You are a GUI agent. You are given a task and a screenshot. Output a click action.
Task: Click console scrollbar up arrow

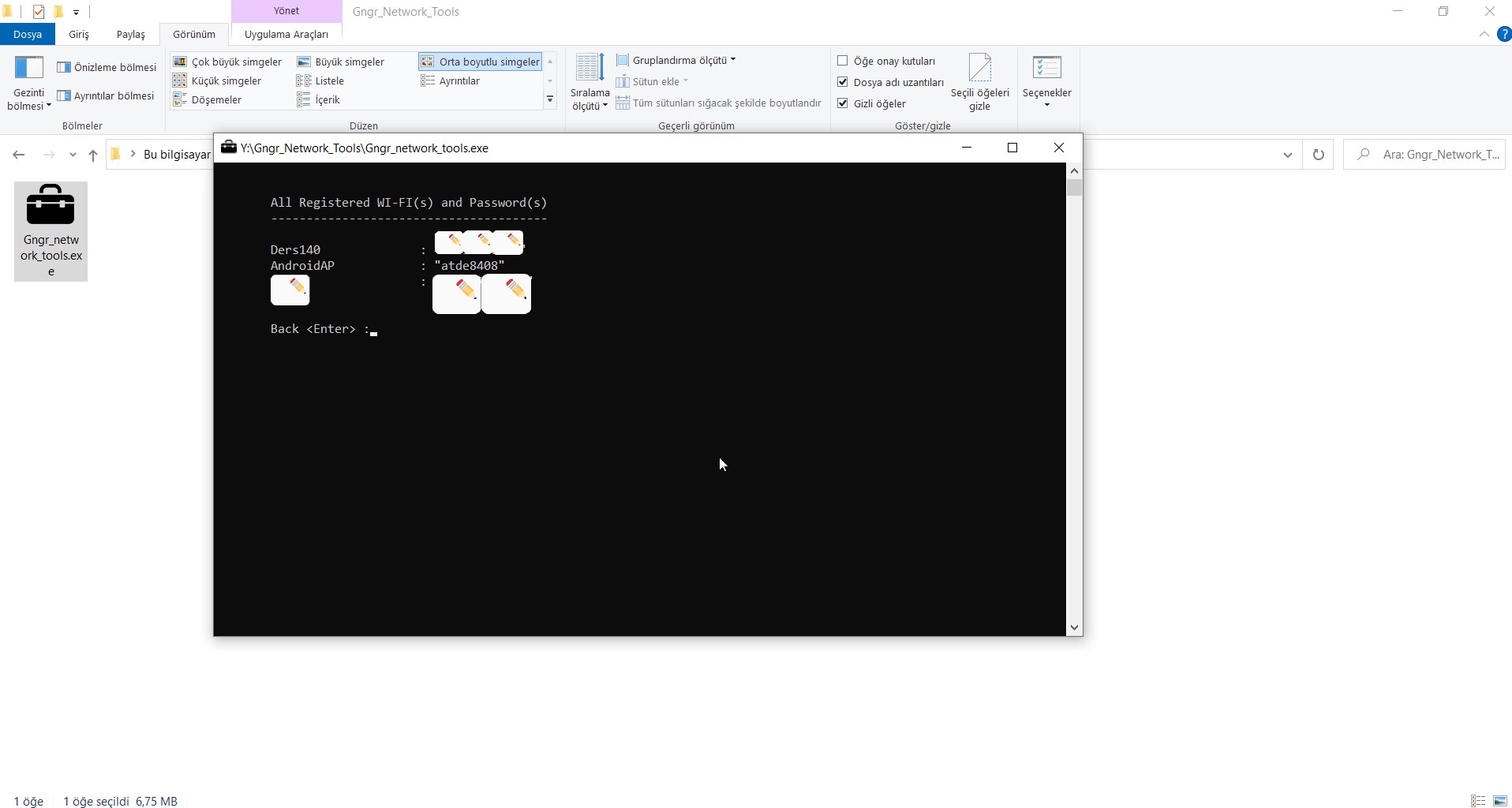[x=1074, y=170]
